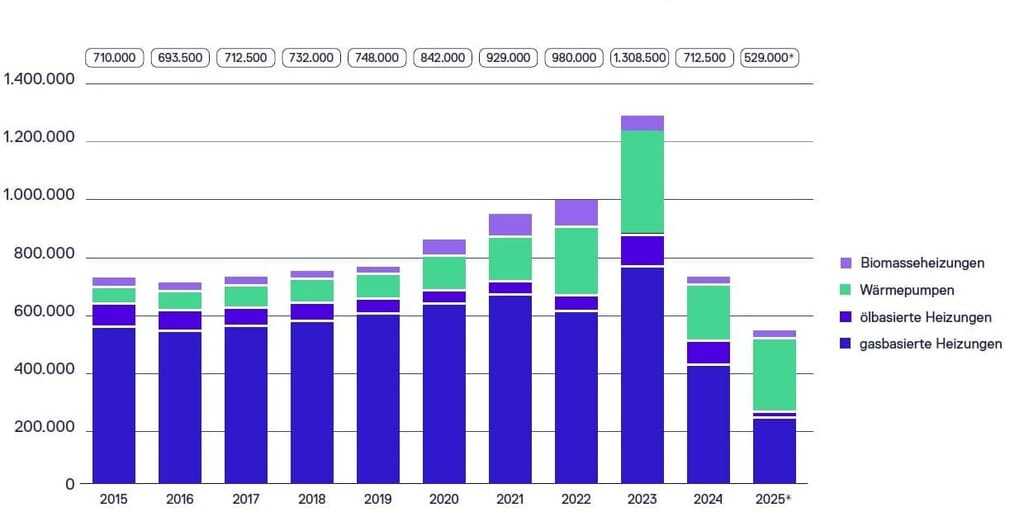Select the ölbasierte Heizungen legend text
This screenshot has height=522, width=1024.
click(925, 317)
